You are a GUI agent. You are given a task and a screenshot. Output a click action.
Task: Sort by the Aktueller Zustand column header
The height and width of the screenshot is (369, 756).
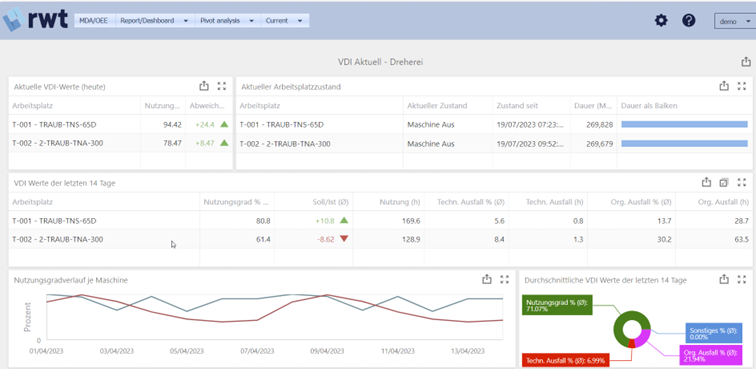tap(437, 105)
